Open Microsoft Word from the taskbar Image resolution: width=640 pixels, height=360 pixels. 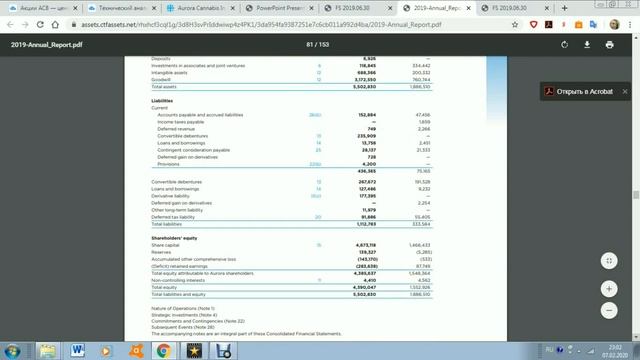click(x=77, y=351)
